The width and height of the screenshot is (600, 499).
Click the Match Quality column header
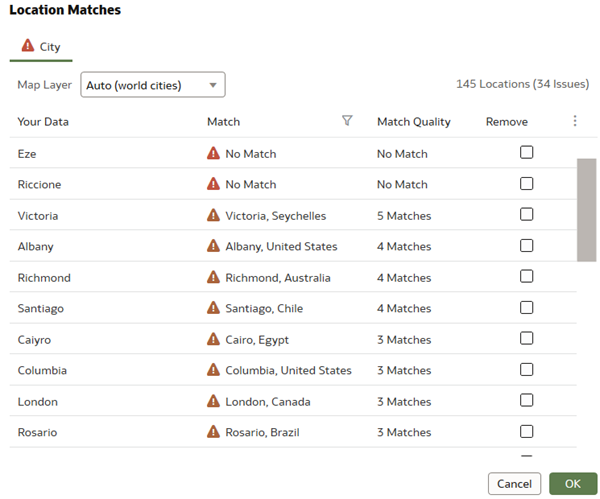point(414,122)
